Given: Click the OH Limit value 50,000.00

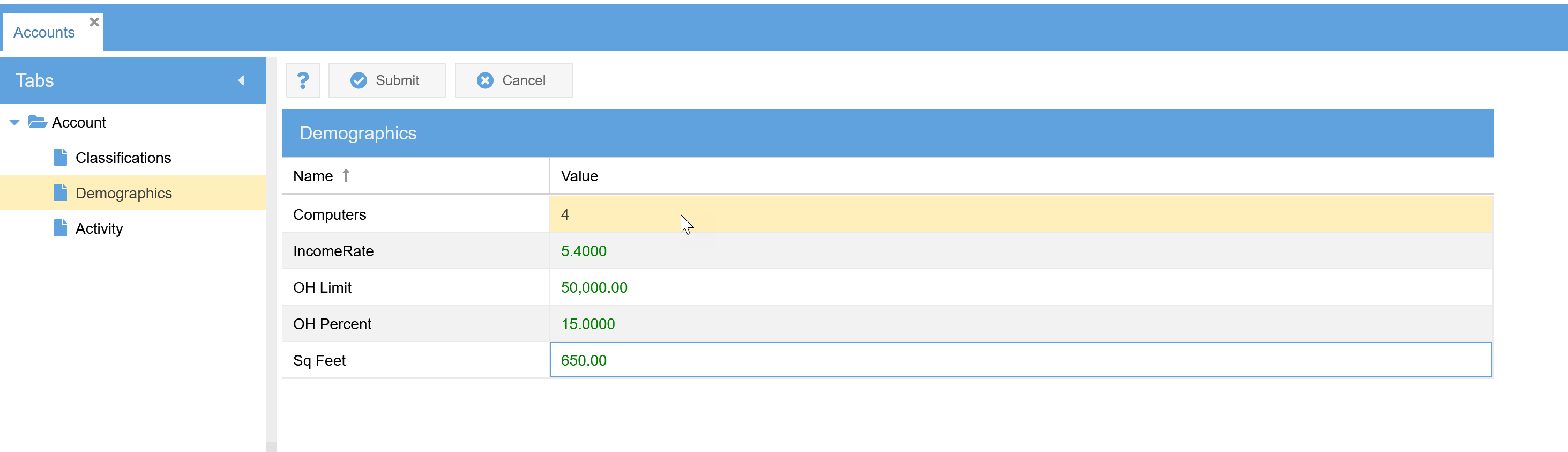Looking at the screenshot, I should (593, 287).
